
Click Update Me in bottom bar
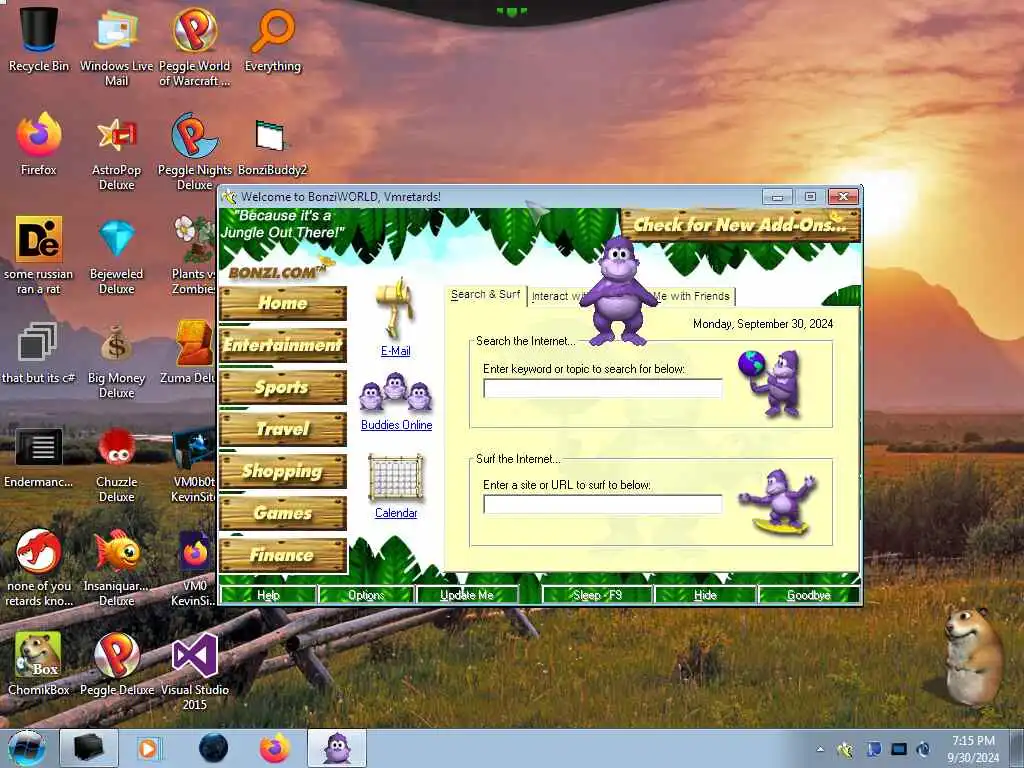pyautogui.click(x=467, y=595)
